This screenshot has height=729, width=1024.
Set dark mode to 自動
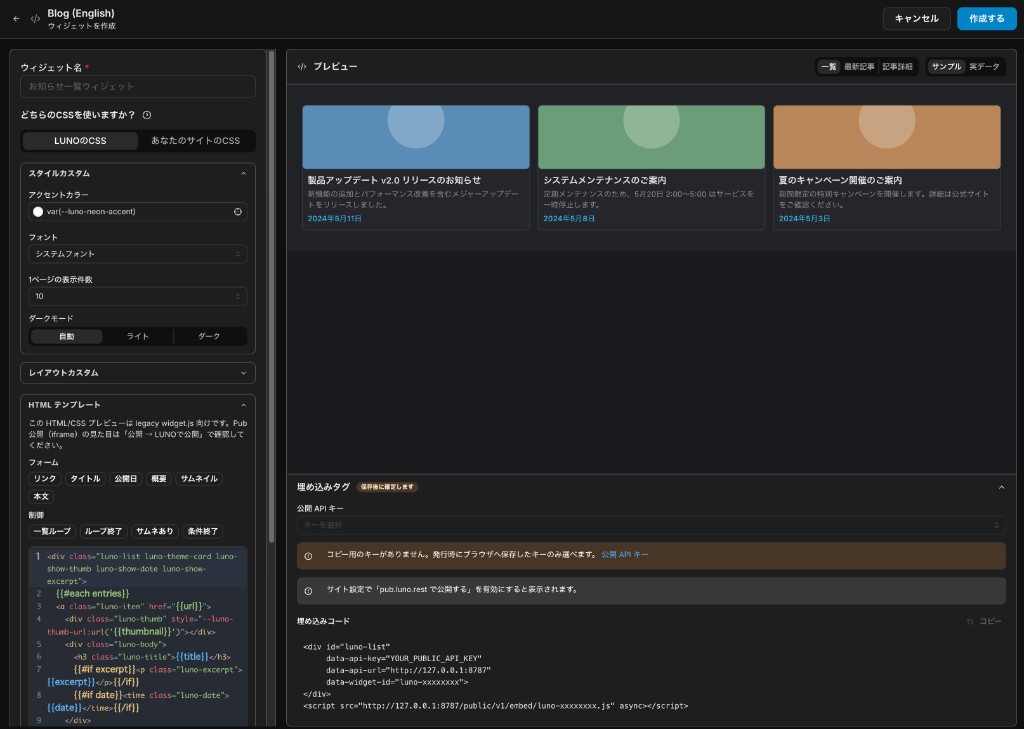pyautogui.click(x=67, y=336)
